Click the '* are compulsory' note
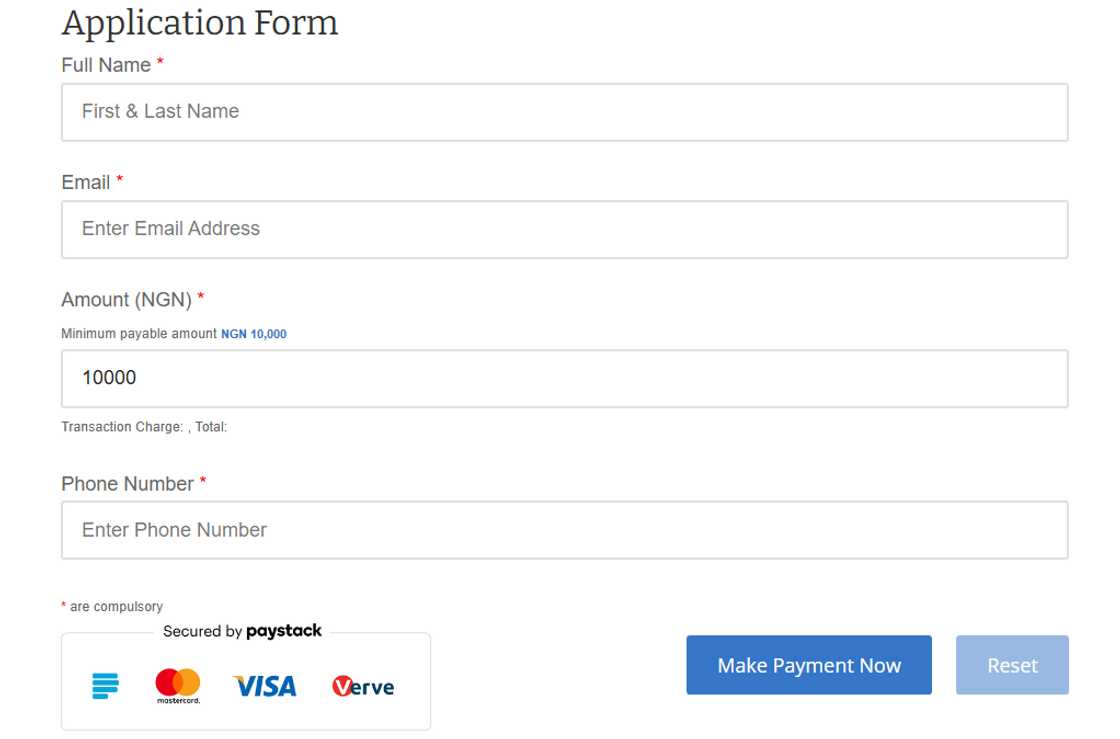Image resolution: width=1120 pixels, height=739 pixels. point(112,606)
